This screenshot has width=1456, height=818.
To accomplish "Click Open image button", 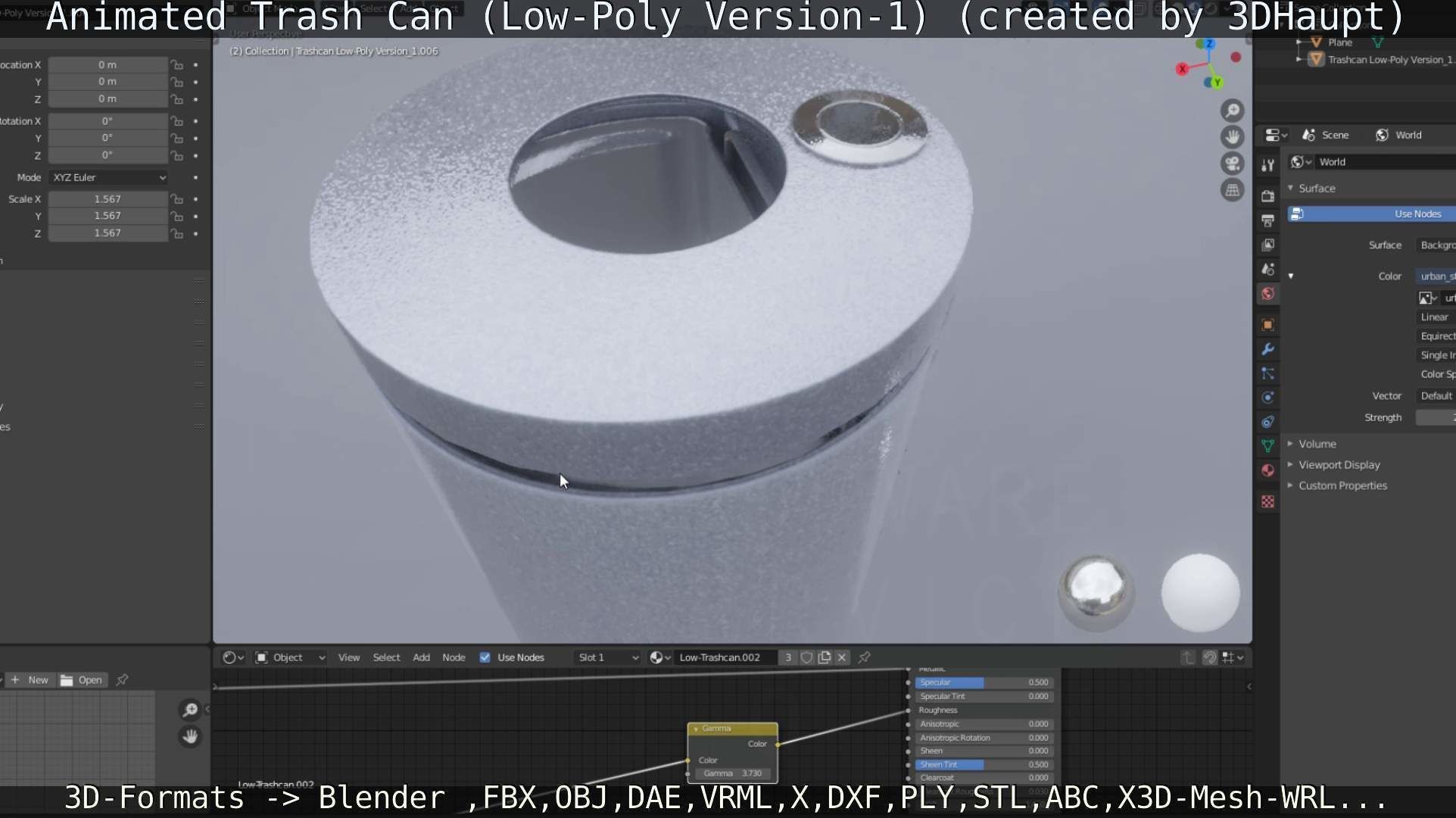I will [82, 680].
